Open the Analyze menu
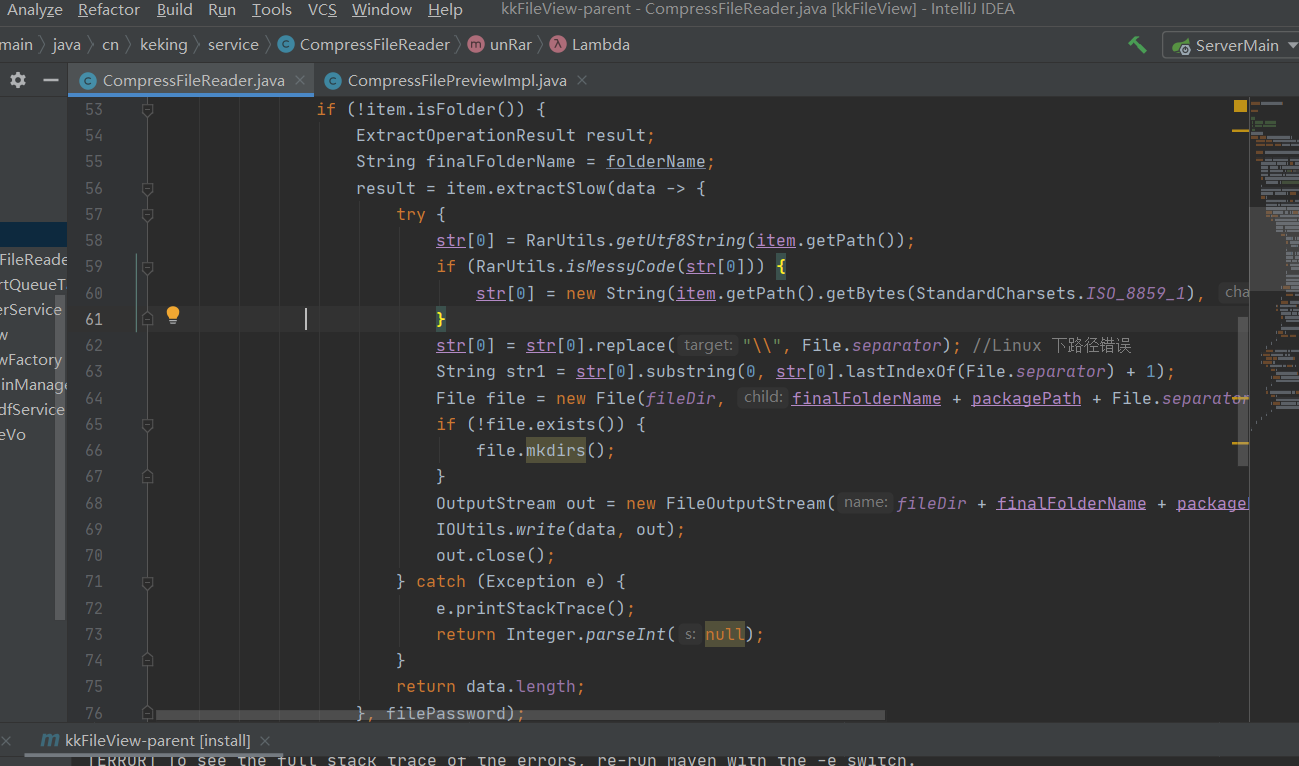1299x766 pixels. pos(35,10)
